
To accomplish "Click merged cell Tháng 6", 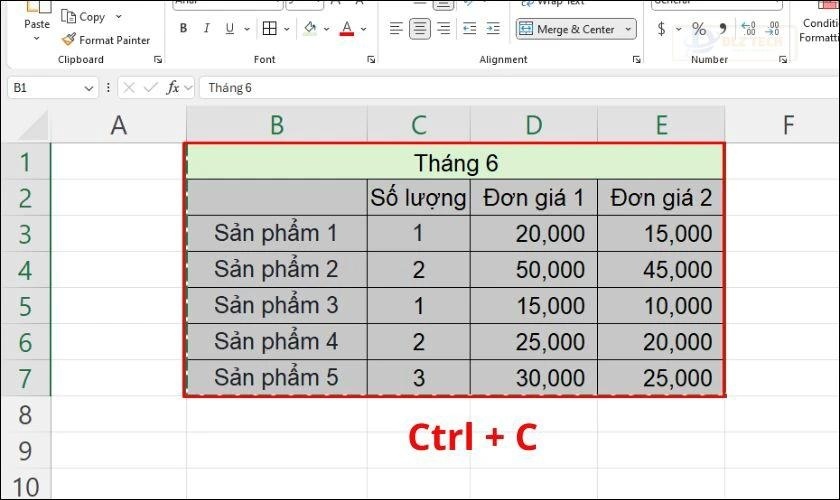I will (x=455, y=162).
